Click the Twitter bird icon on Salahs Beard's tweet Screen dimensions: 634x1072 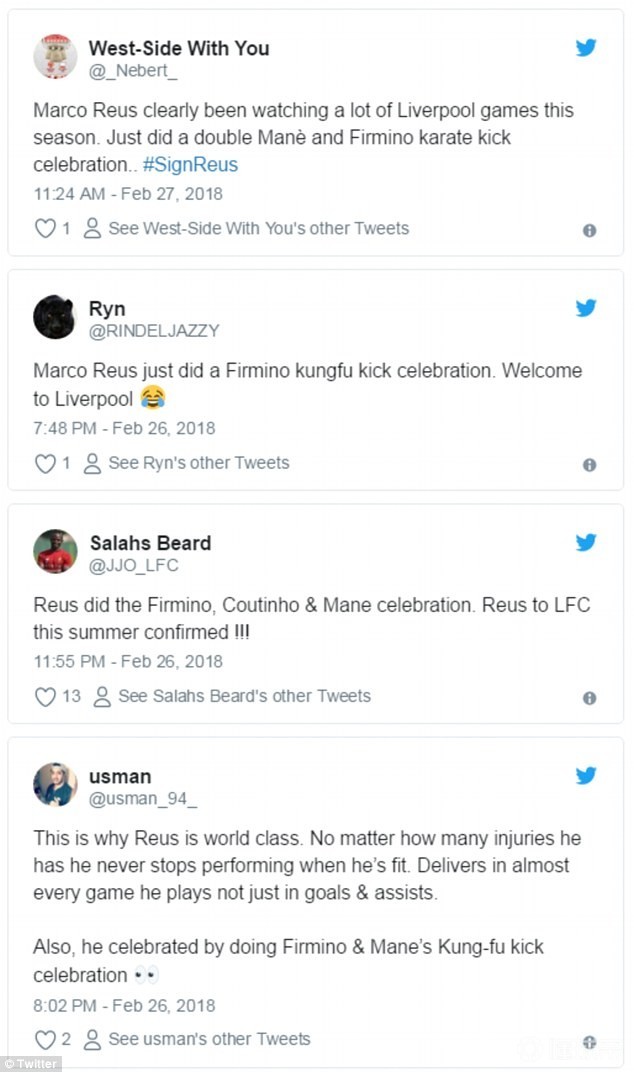pyautogui.click(x=586, y=542)
